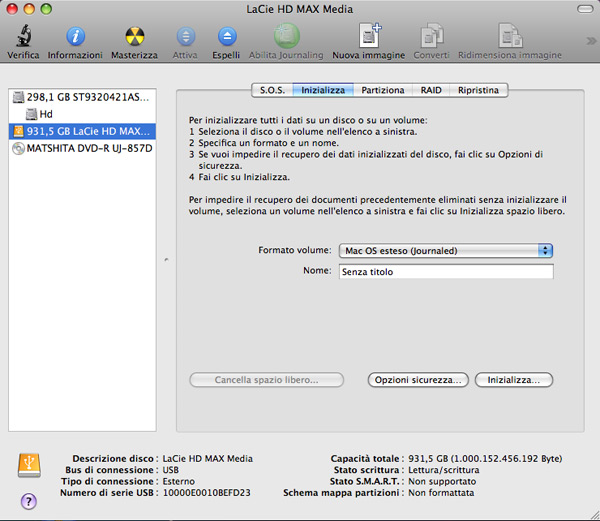
Task: Open the Informazioni info icon
Action: [75, 36]
